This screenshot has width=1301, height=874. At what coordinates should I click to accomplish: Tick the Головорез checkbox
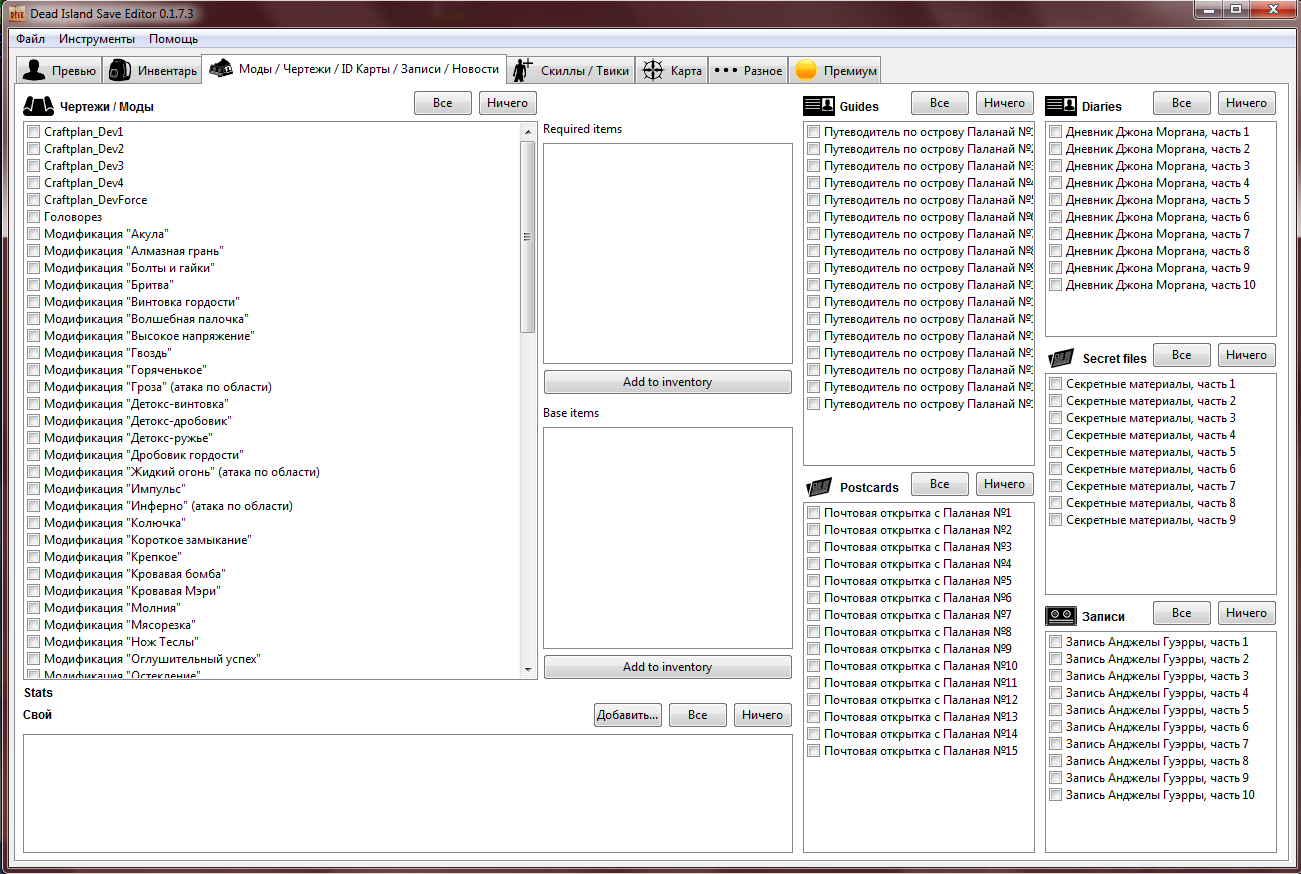point(34,217)
